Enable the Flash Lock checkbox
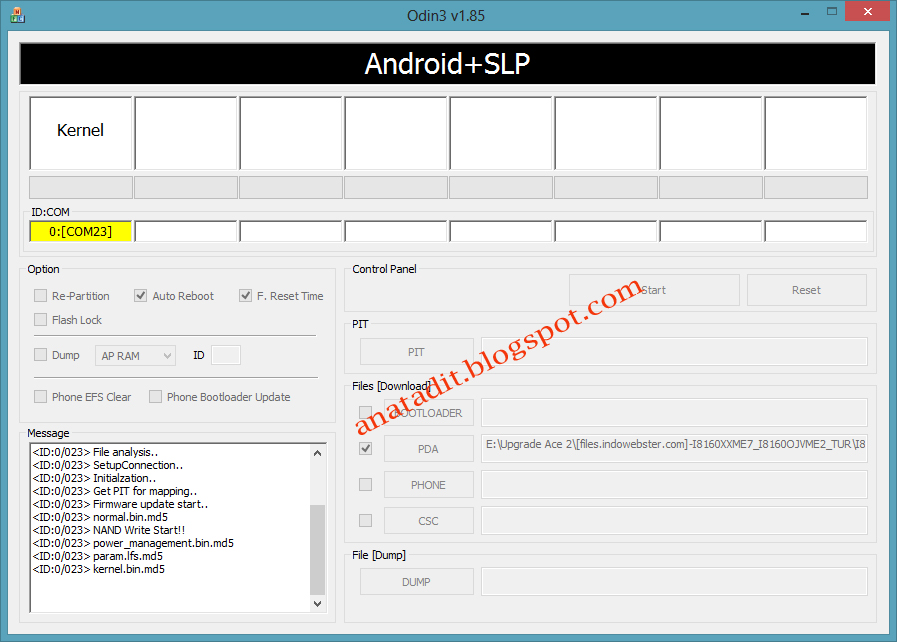The image size is (897, 642). [x=41, y=320]
